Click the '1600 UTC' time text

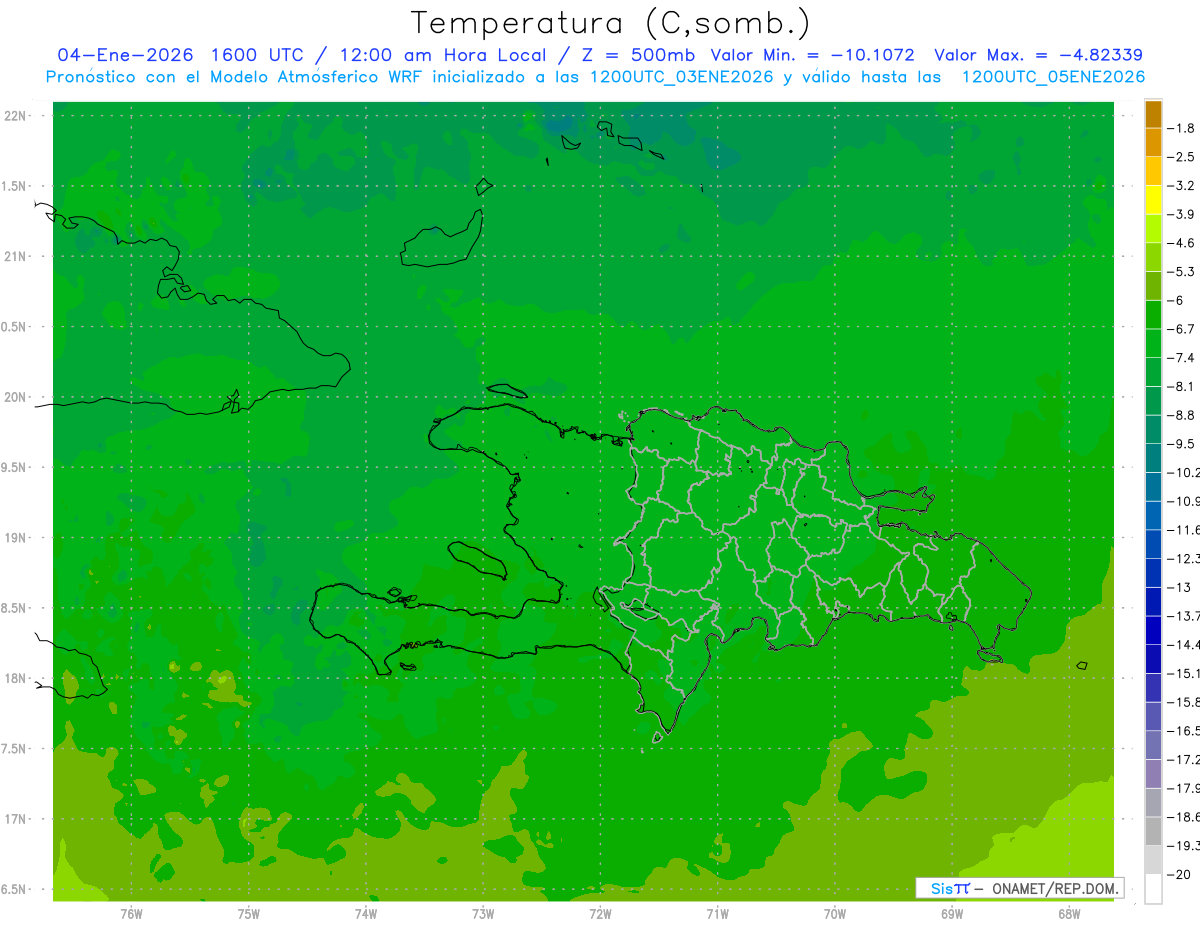[256, 55]
